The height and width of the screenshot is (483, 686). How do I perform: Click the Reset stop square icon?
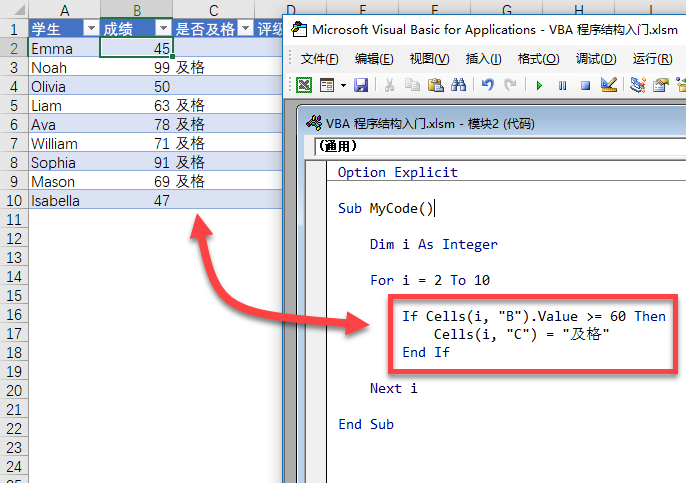coord(585,86)
